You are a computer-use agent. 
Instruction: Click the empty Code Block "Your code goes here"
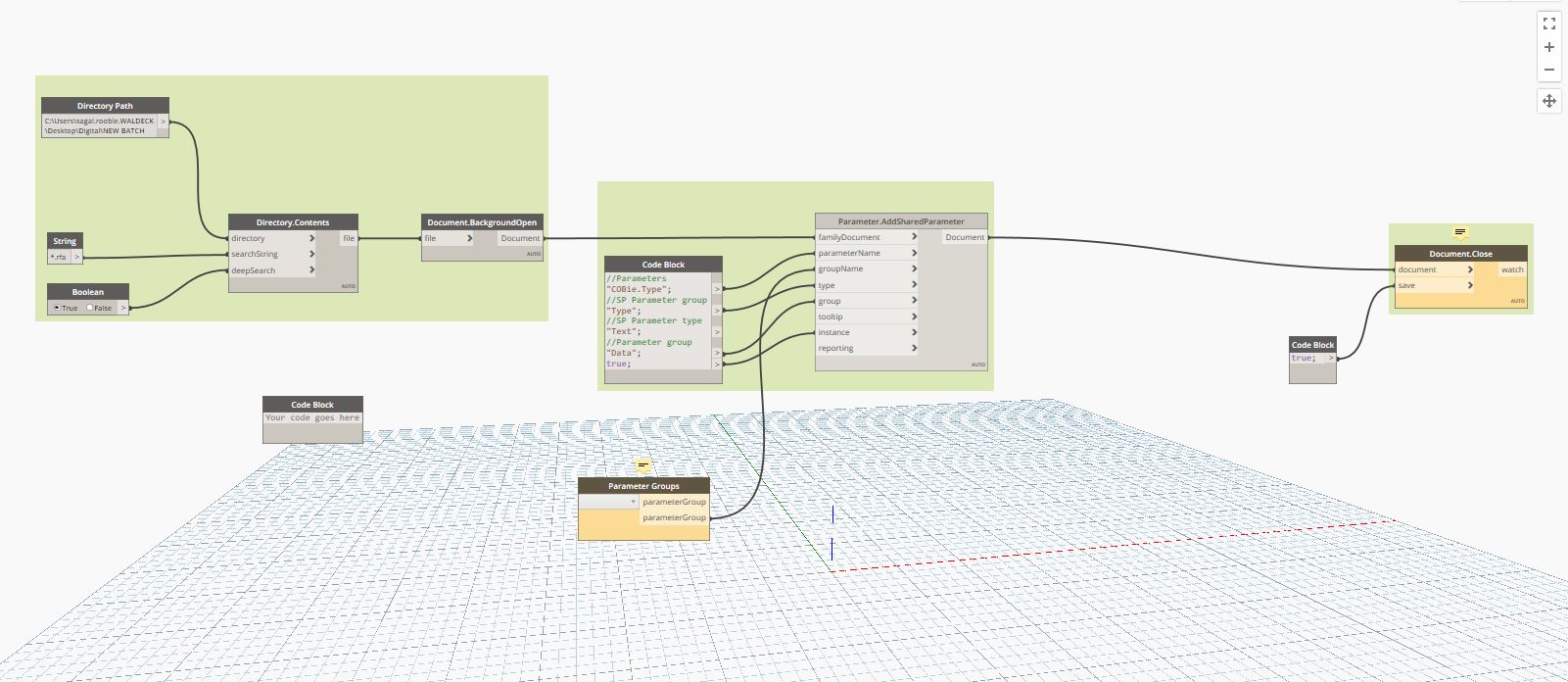coord(312,417)
